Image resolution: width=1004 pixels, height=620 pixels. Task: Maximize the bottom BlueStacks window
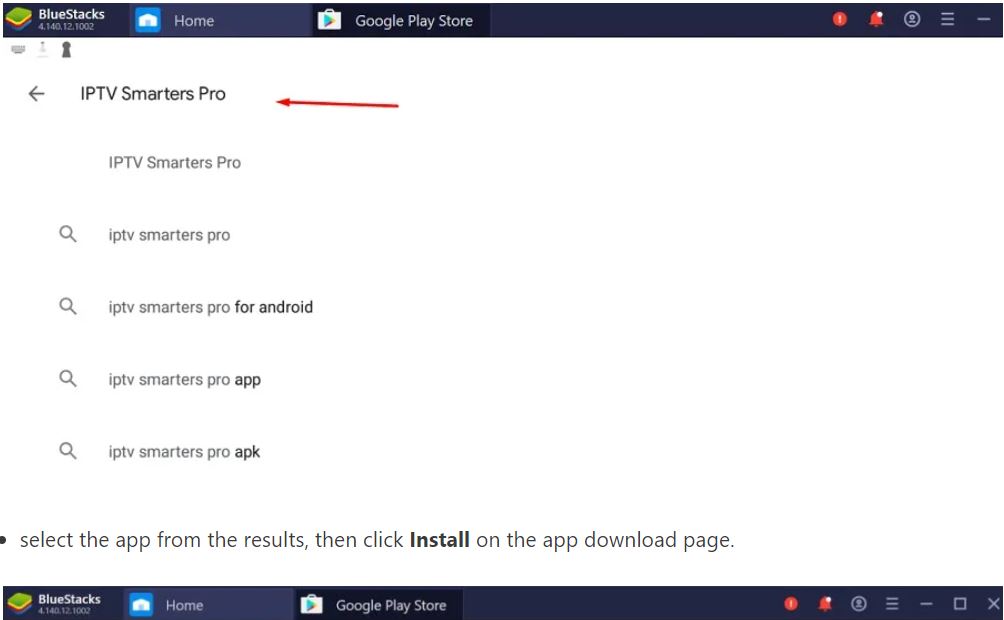coord(960,603)
